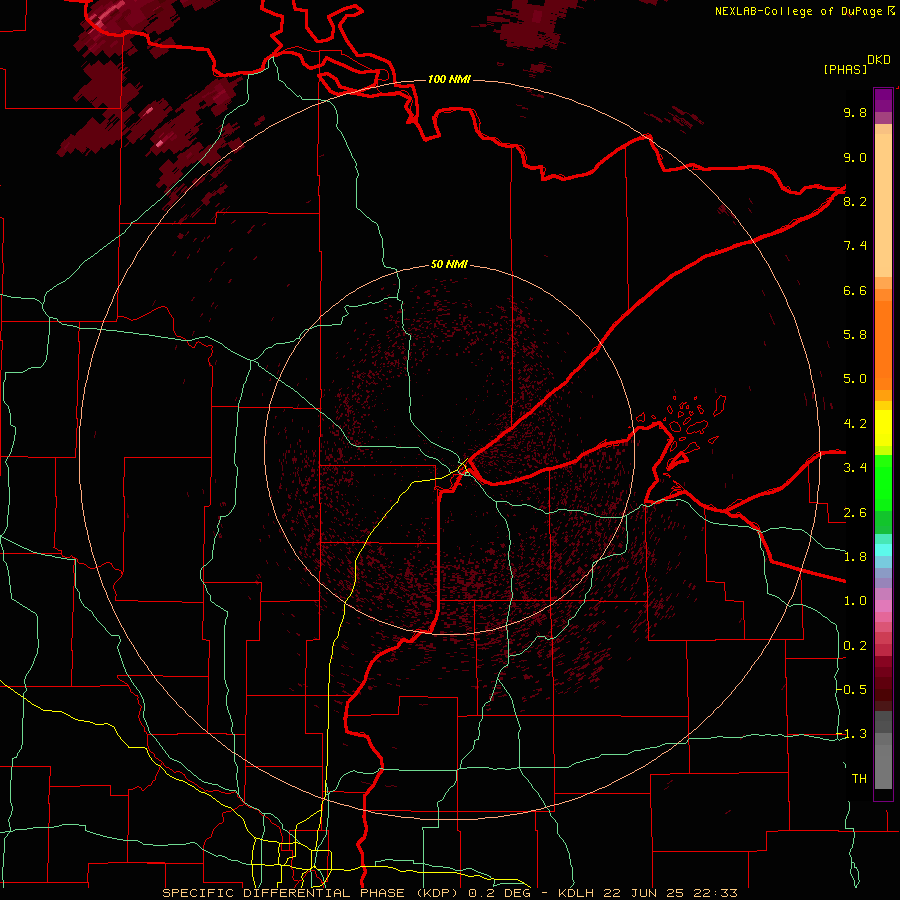The height and width of the screenshot is (900, 900).
Task: Click the orange segment of the color bar
Action: point(883,346)
